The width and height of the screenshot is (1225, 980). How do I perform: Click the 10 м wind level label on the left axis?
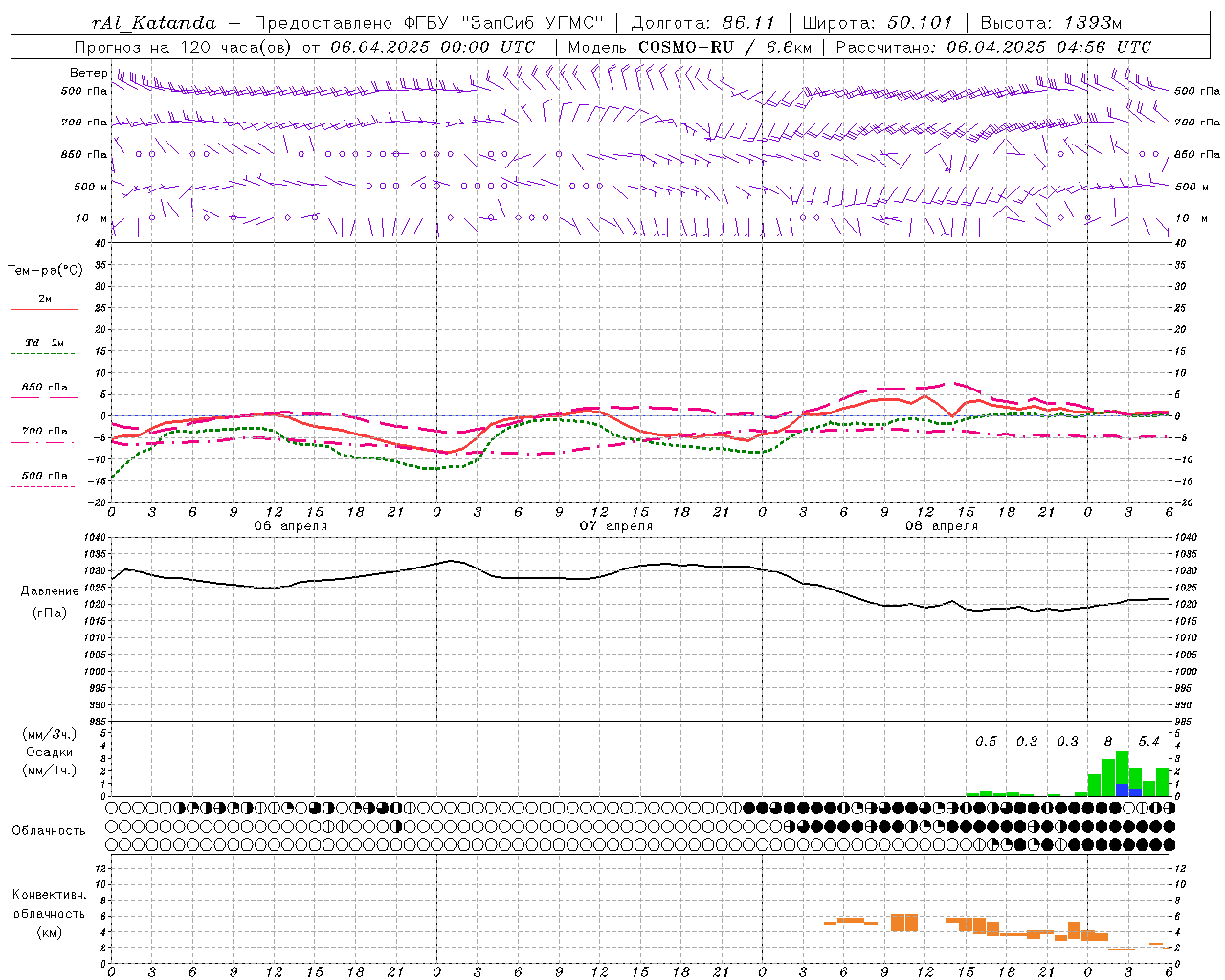click(x=91, y=218)
